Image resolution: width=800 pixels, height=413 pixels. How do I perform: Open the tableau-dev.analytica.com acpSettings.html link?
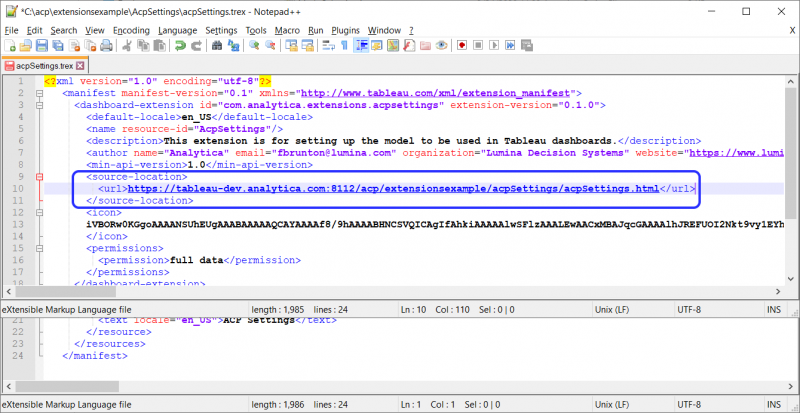pyautogui.click(x=393, y=188)
